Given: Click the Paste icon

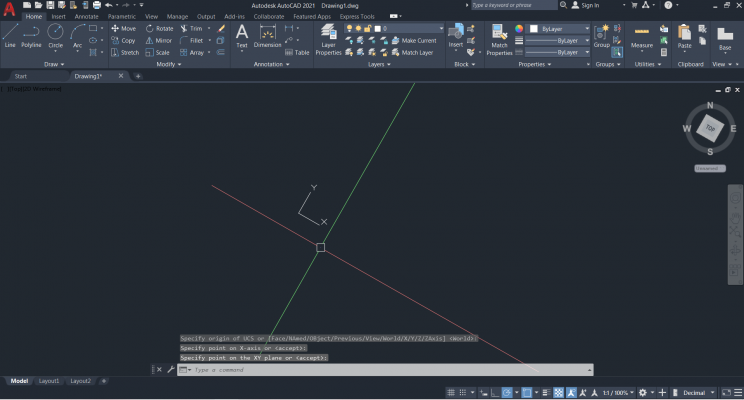Looking at the screenshot, I should [x=684, y=36].
